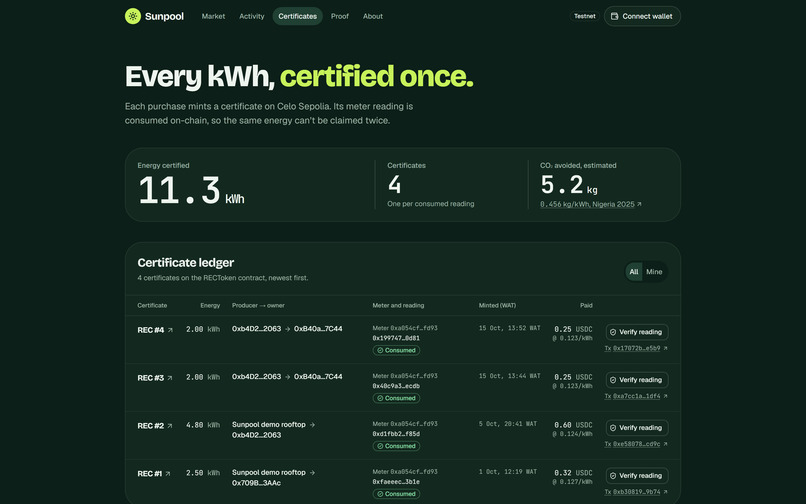Click owner 0xB40a…7C44 in REC #4 row
Viewport: 806px width, 504px height.
coord(318,329)
